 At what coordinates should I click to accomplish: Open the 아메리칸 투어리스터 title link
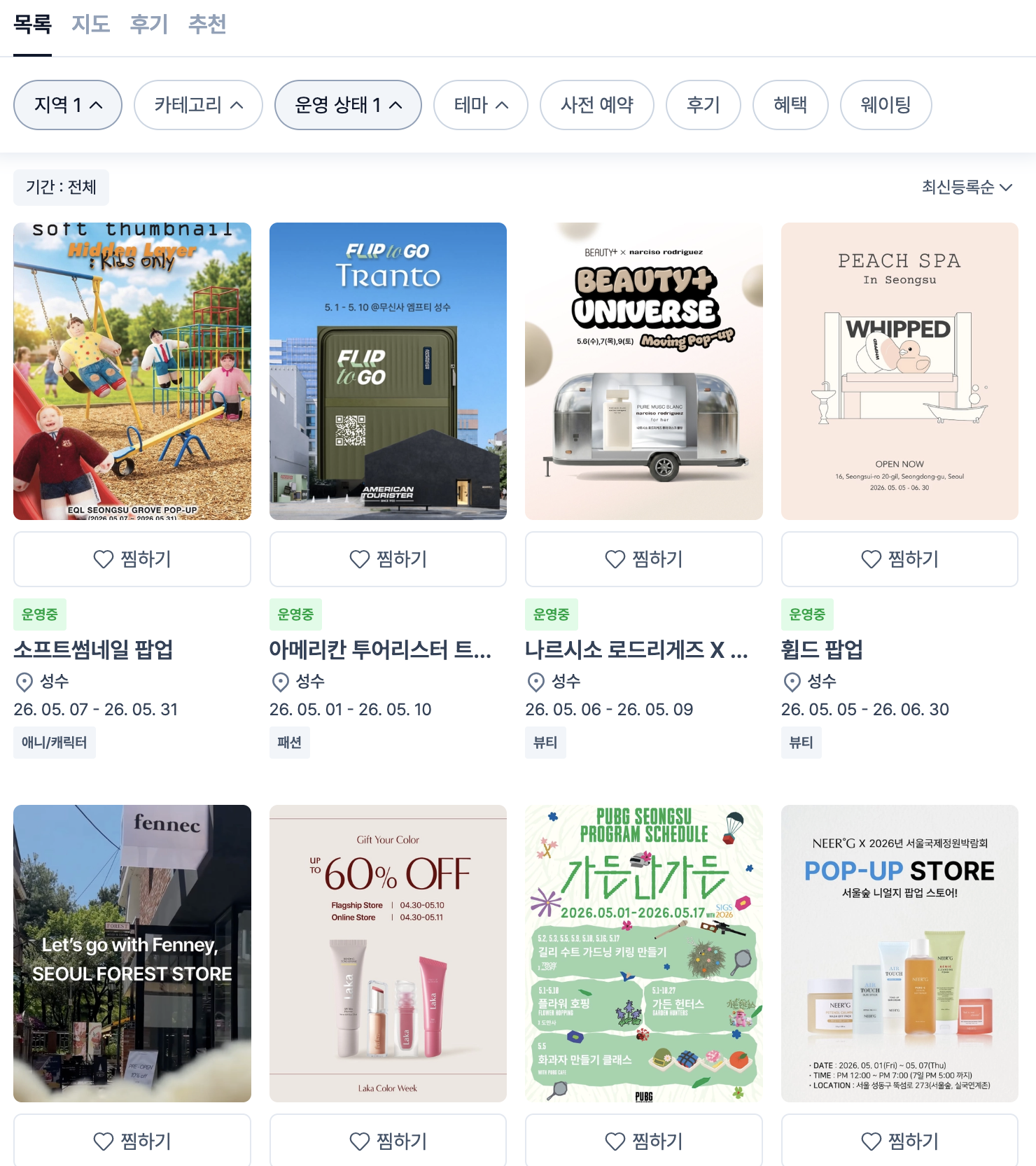pyautogui.click(x=380, y=649)
